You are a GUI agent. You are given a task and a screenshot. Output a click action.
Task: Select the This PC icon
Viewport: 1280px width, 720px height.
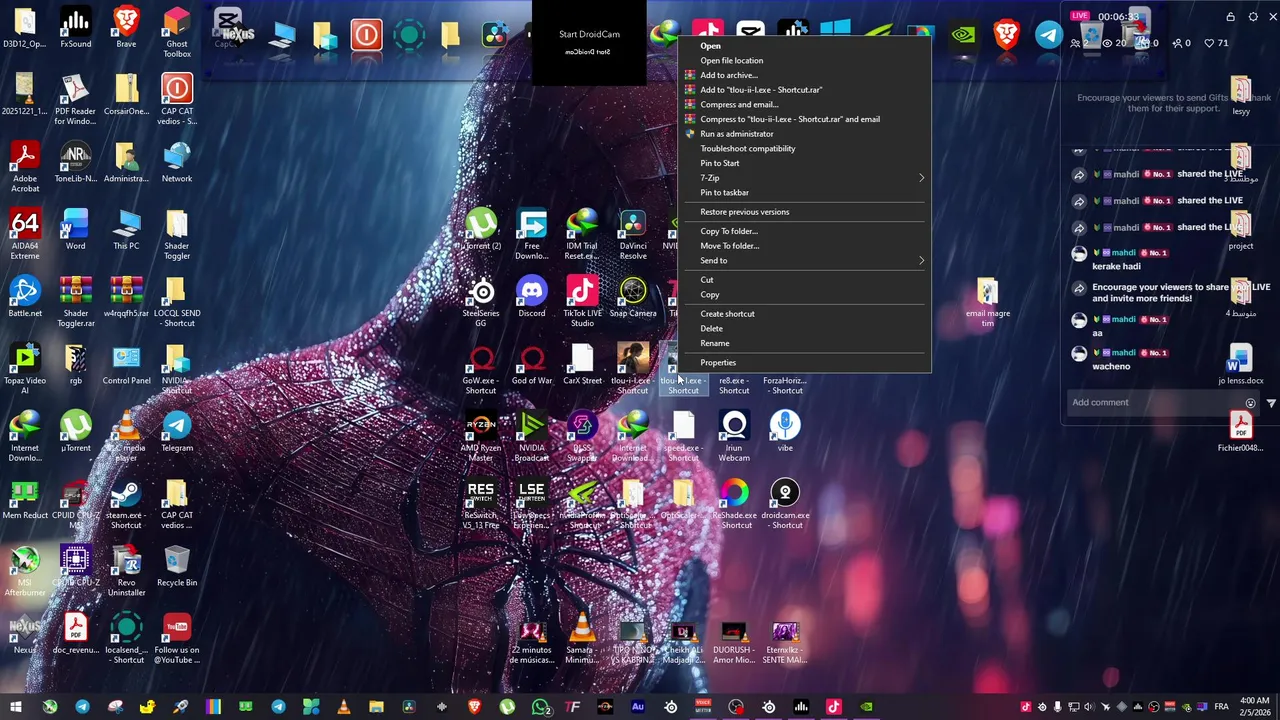coord(126,229)
